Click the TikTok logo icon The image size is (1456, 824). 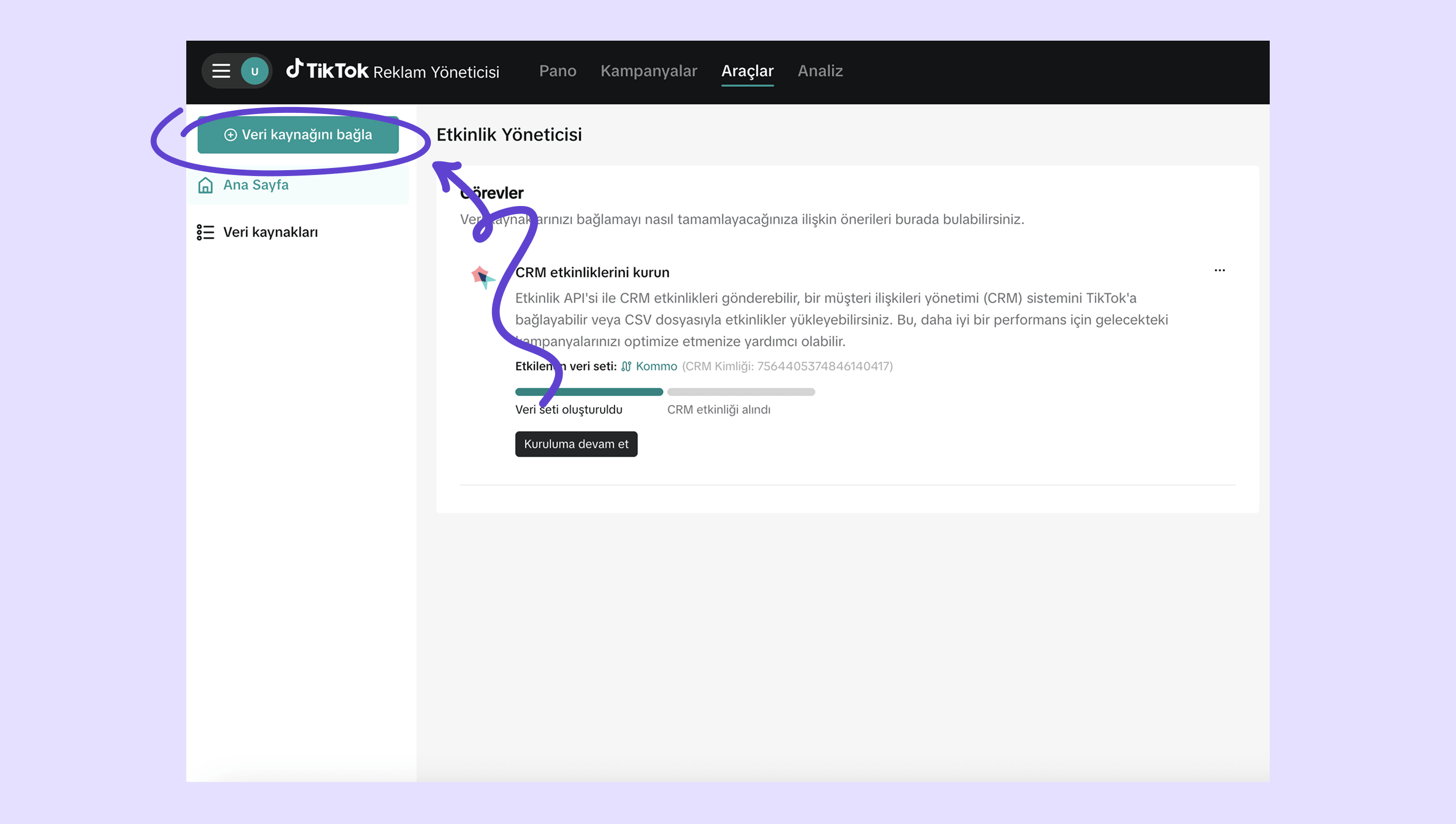tap(294, 69)
